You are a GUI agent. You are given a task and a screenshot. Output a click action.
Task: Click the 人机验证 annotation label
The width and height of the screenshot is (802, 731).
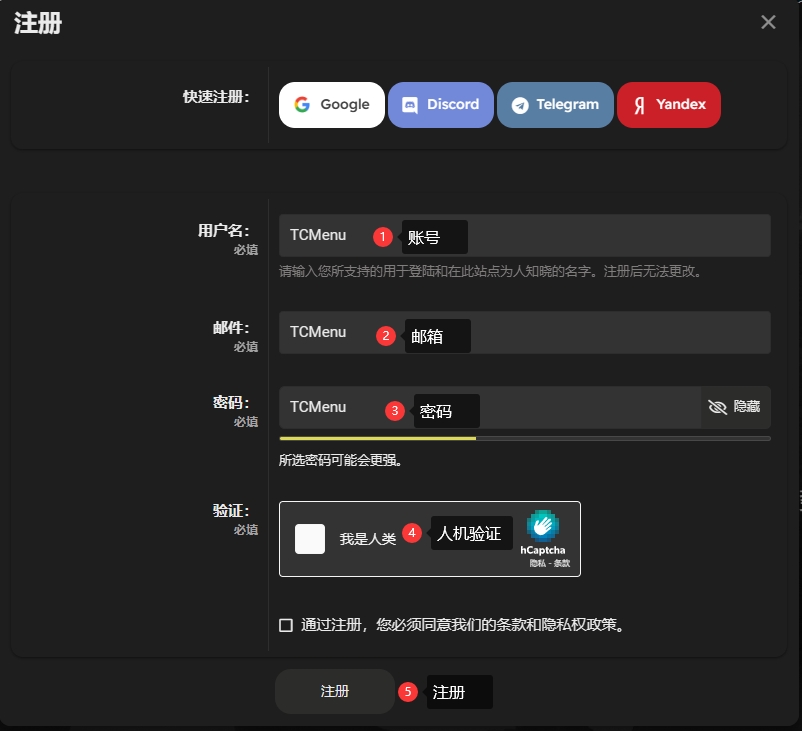click(471, 533)
